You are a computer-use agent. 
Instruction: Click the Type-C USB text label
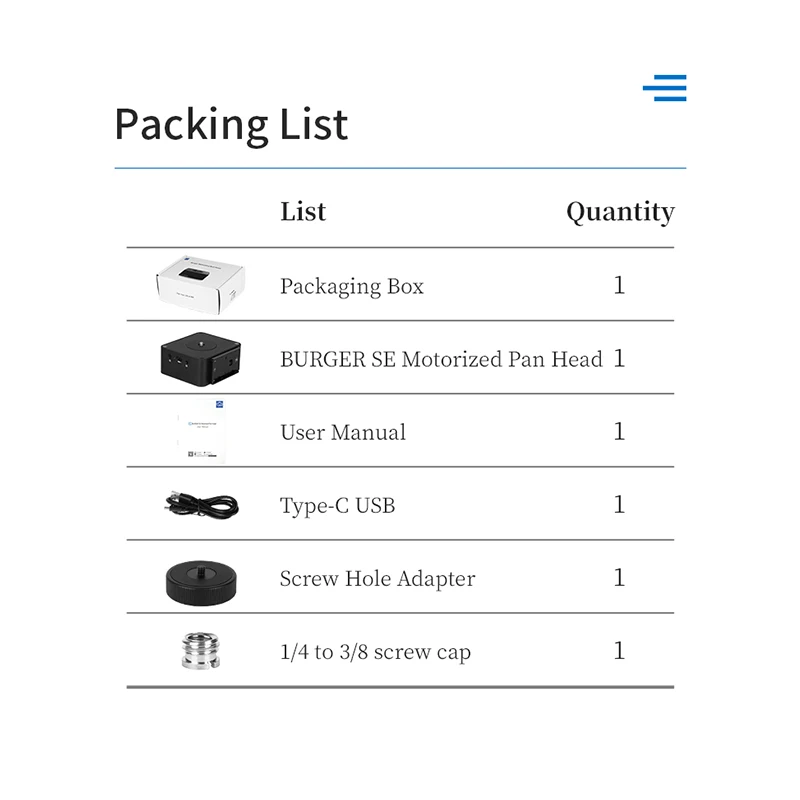pos(338,506)
